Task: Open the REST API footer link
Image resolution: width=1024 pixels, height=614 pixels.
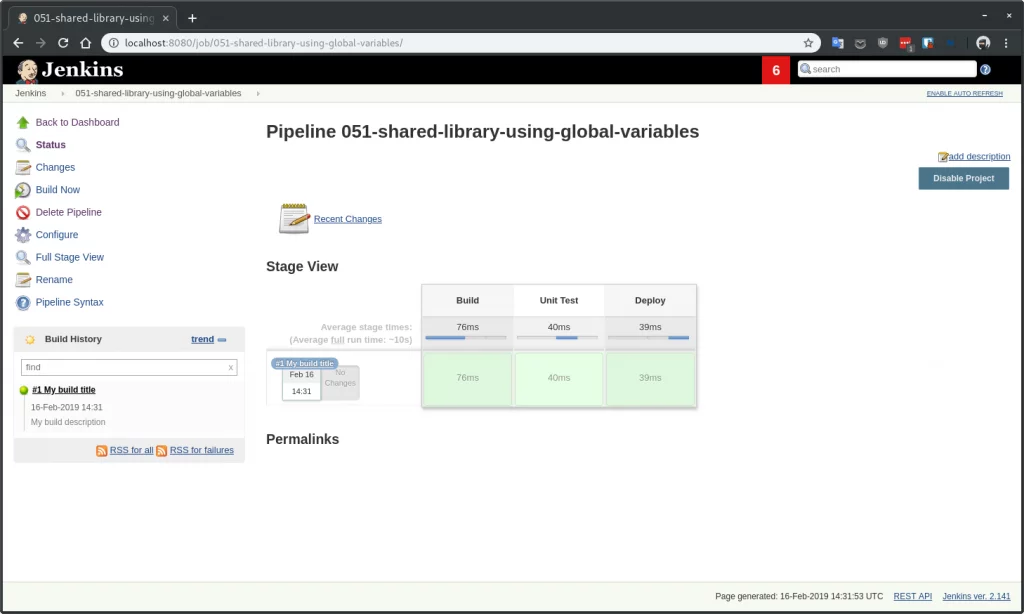Action: 912,596
